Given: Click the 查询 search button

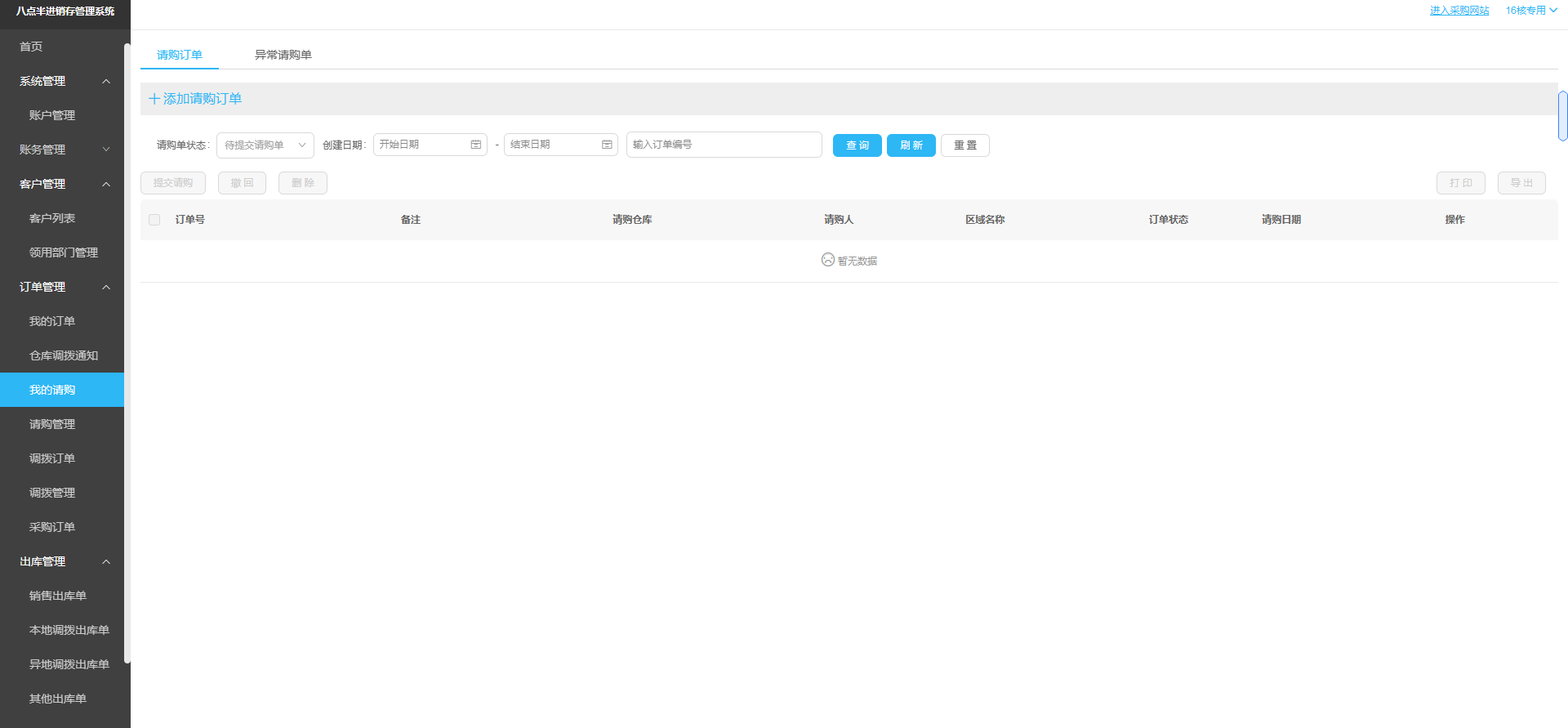Looking at the screenshot, I should coord(857,145).
